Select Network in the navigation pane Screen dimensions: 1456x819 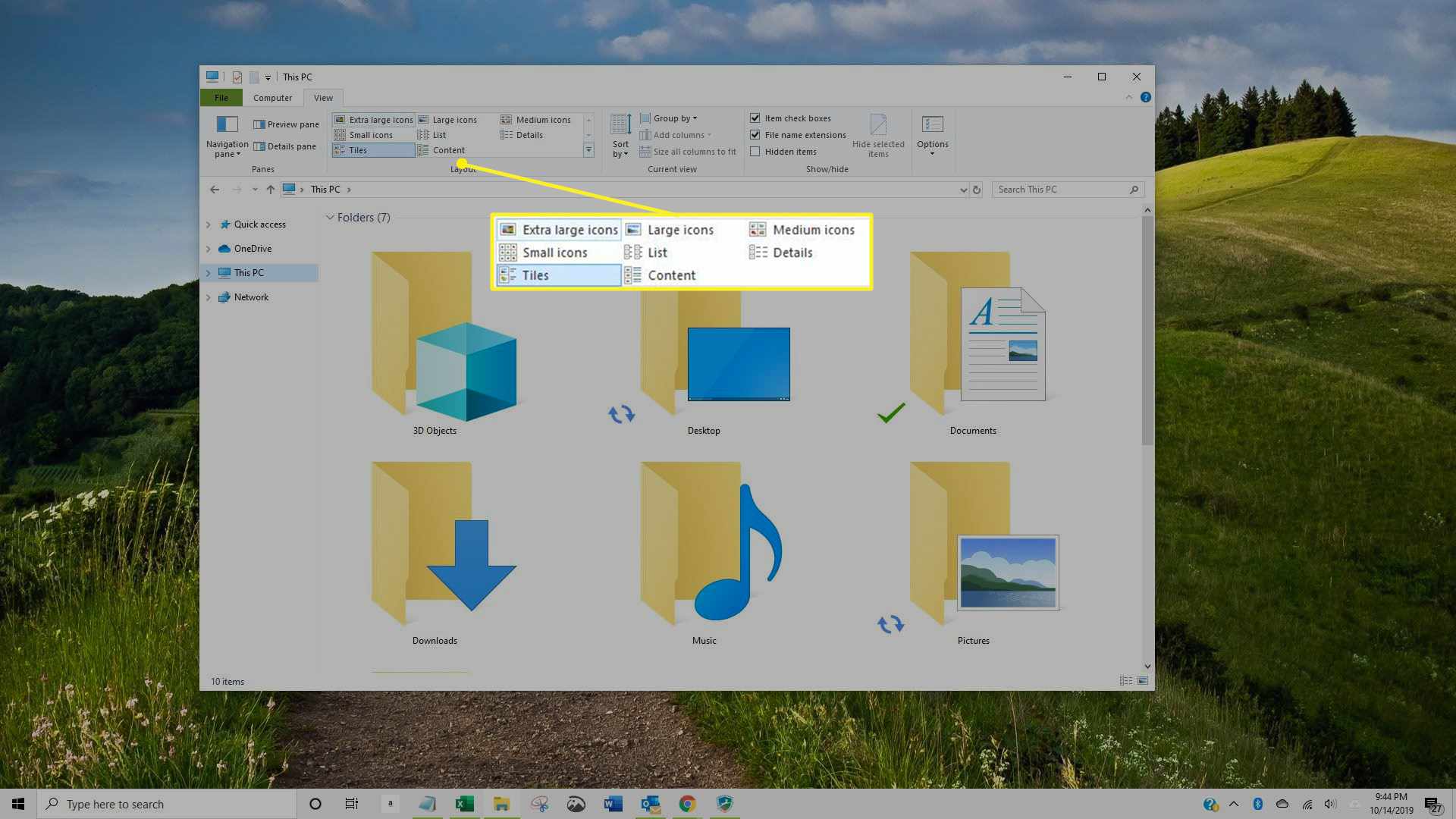click(251, 297)
